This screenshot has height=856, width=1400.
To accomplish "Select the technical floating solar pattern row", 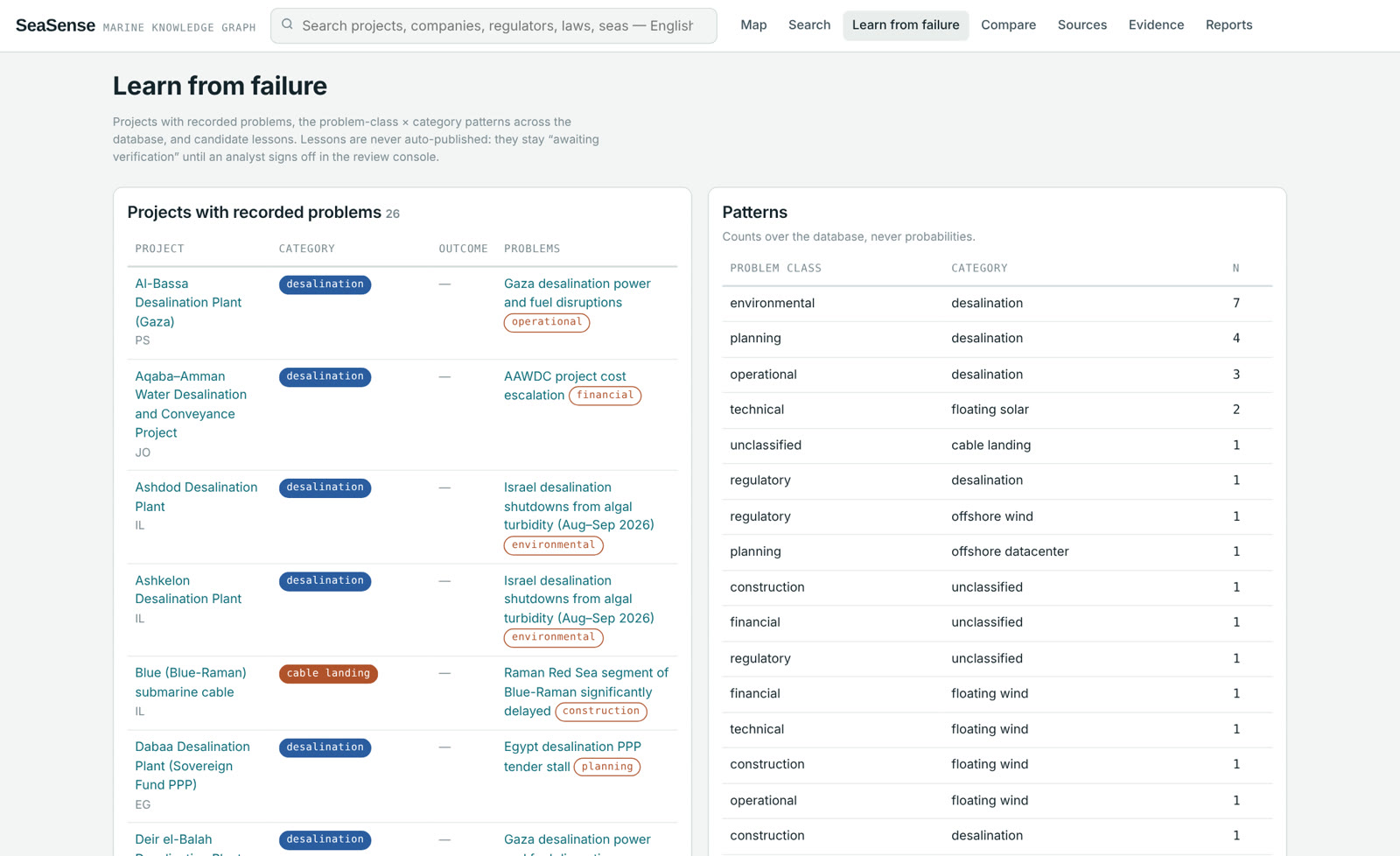I will pos(997,410).
